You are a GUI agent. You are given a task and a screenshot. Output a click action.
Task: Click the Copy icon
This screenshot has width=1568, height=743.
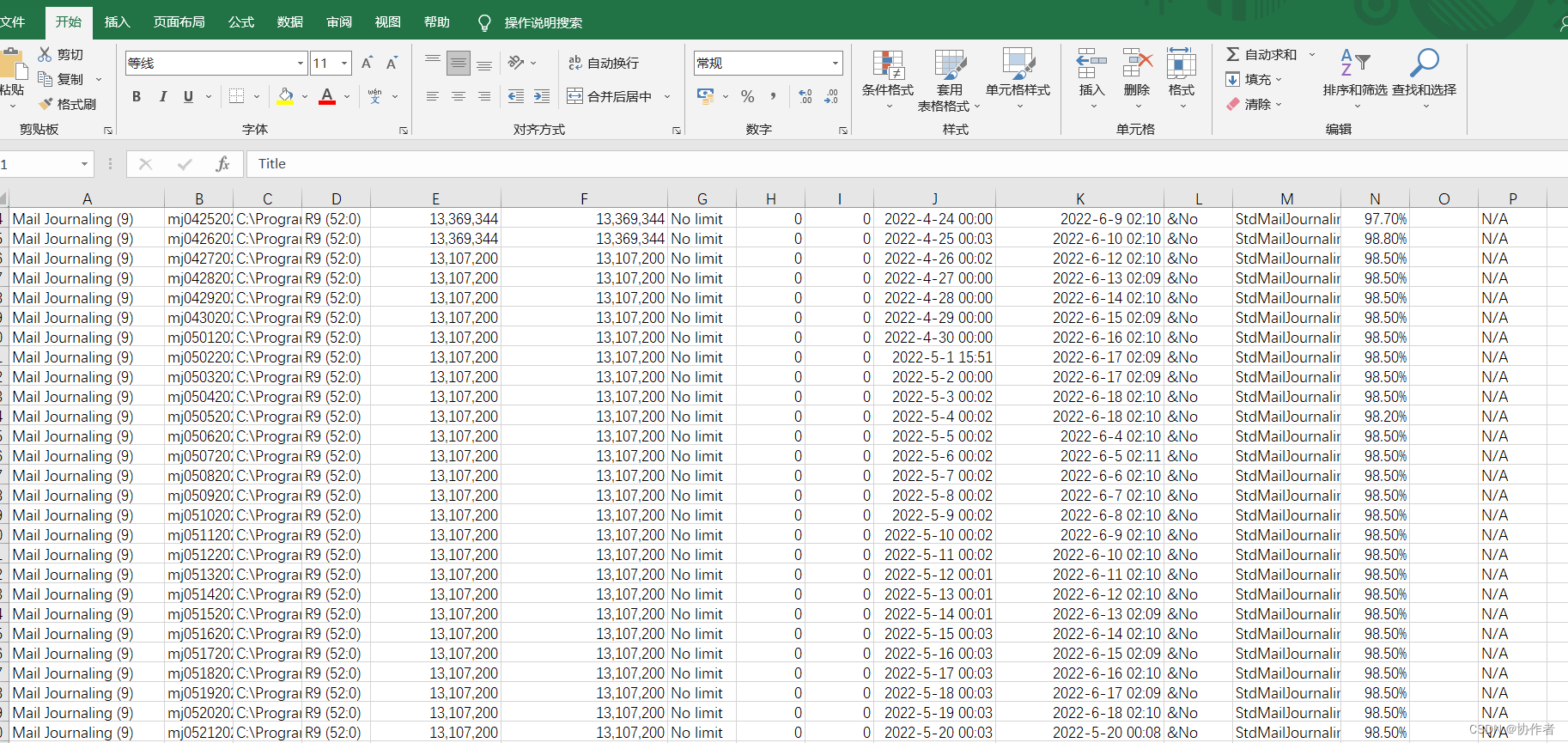pos(46,79)
